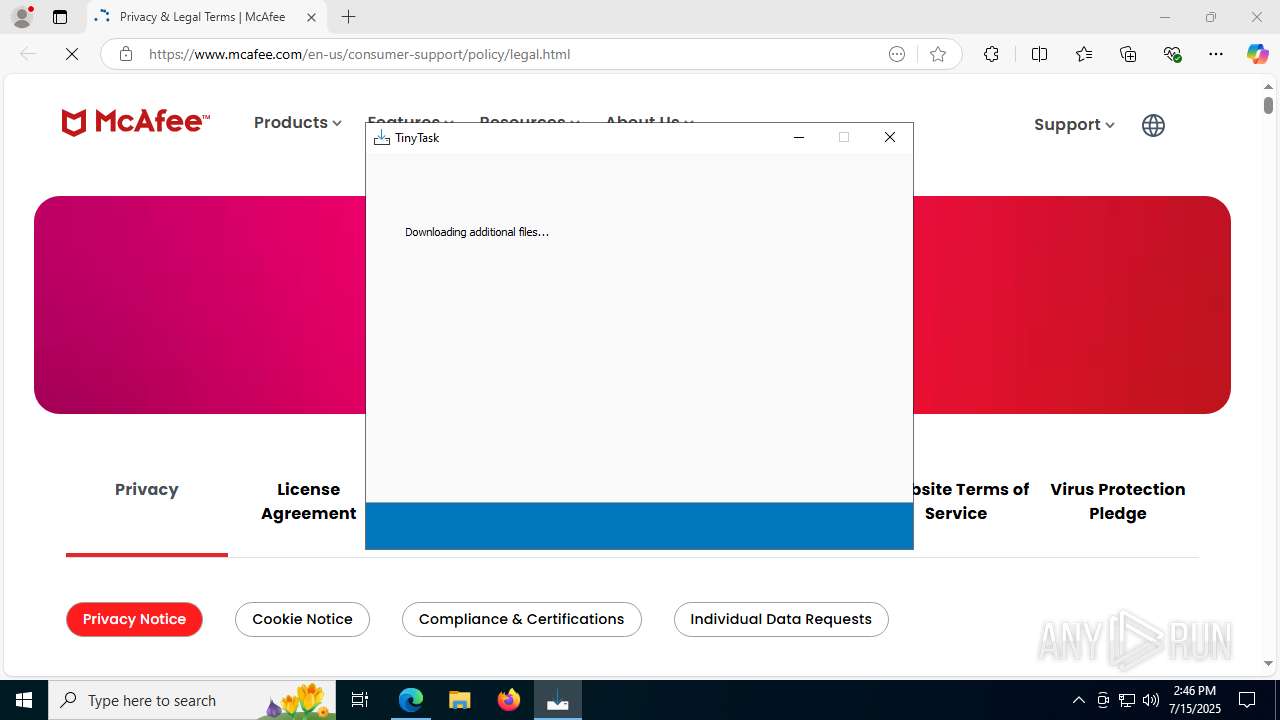Open Edge settings and more menu

[x=1216, y=54]
